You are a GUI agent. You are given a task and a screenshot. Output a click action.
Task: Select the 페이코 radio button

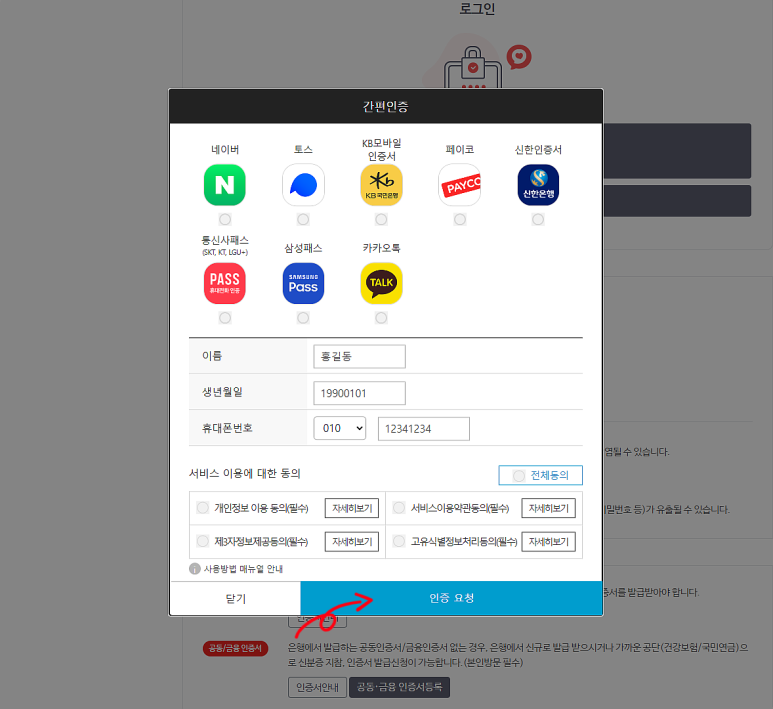click(460, 219)
